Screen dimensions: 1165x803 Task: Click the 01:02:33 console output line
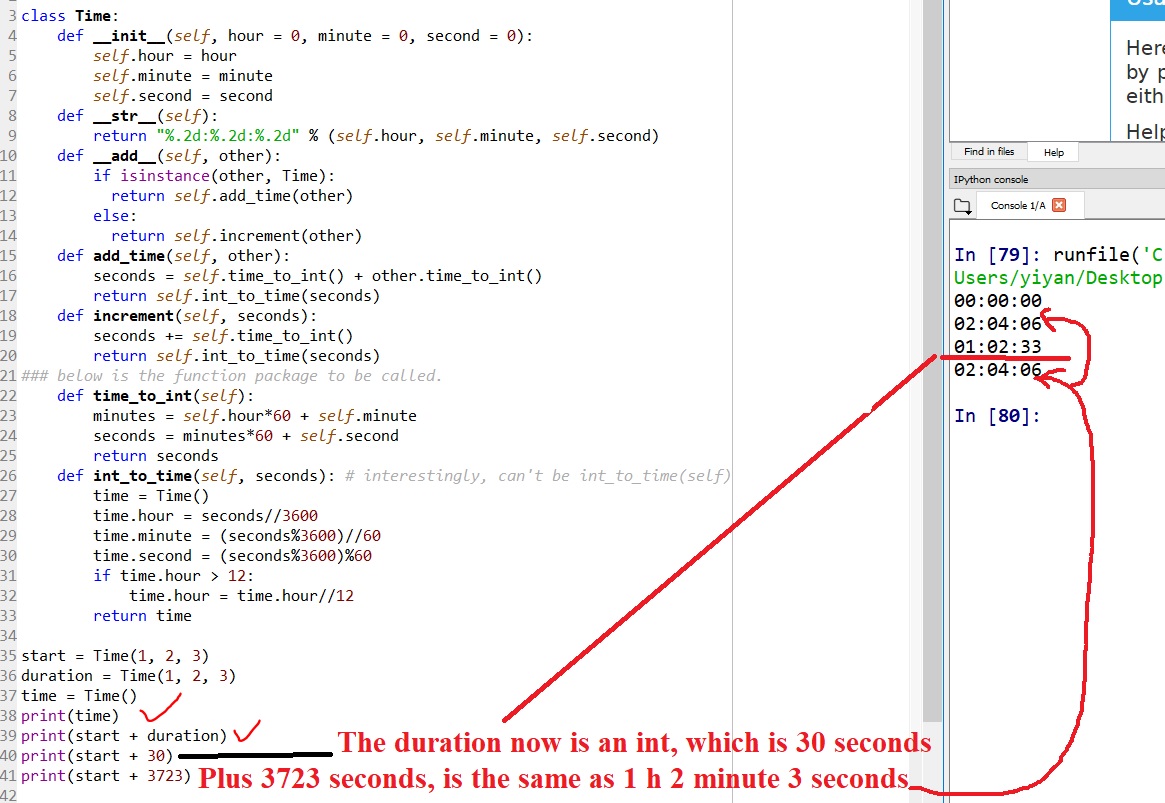point(997,347)
